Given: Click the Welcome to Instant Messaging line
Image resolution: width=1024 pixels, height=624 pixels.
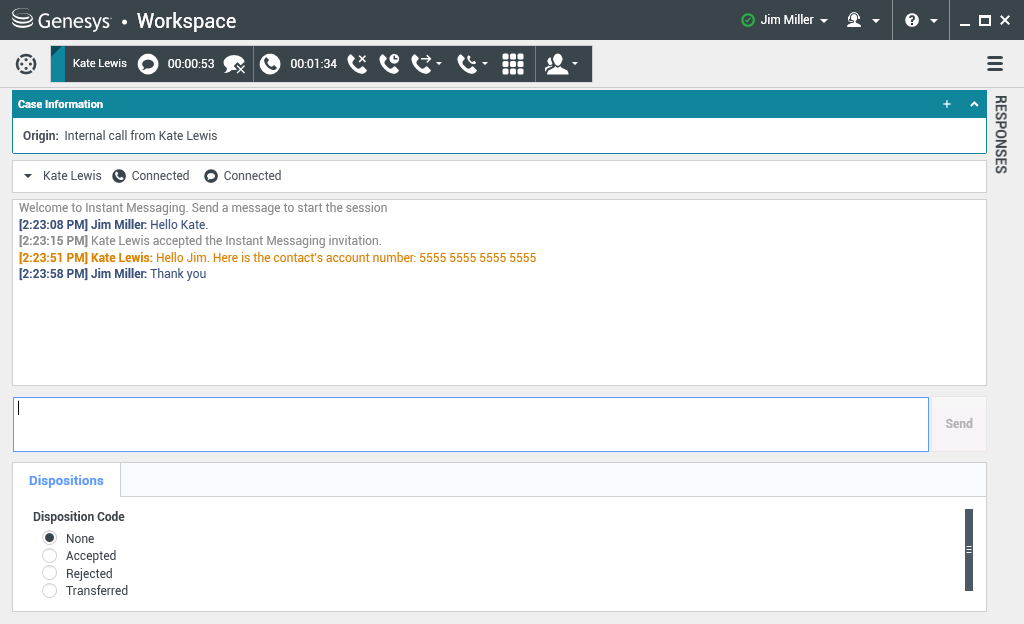Looking at the screenshot, I should coord(203,208).
